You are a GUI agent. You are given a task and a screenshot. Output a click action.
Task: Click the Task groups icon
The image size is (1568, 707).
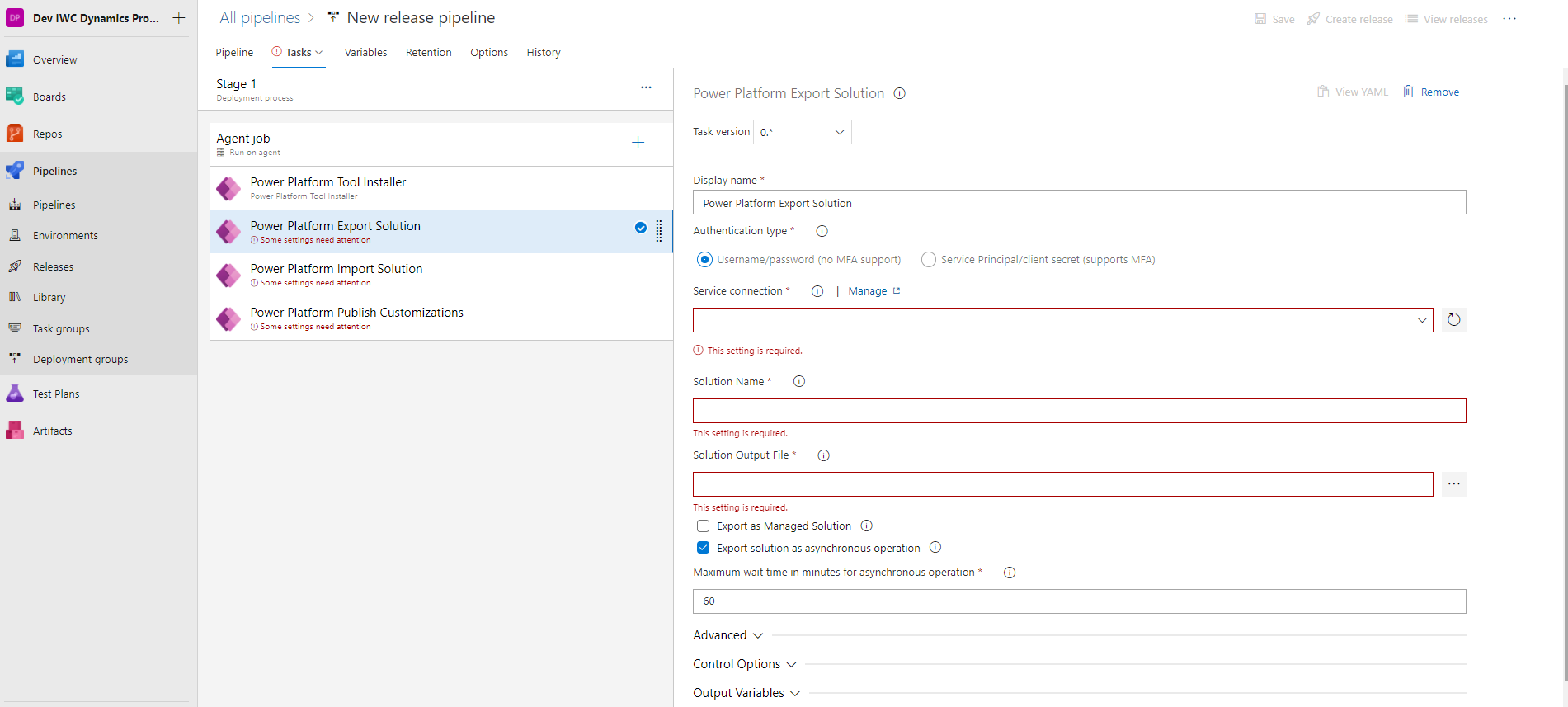click(15, 328)
